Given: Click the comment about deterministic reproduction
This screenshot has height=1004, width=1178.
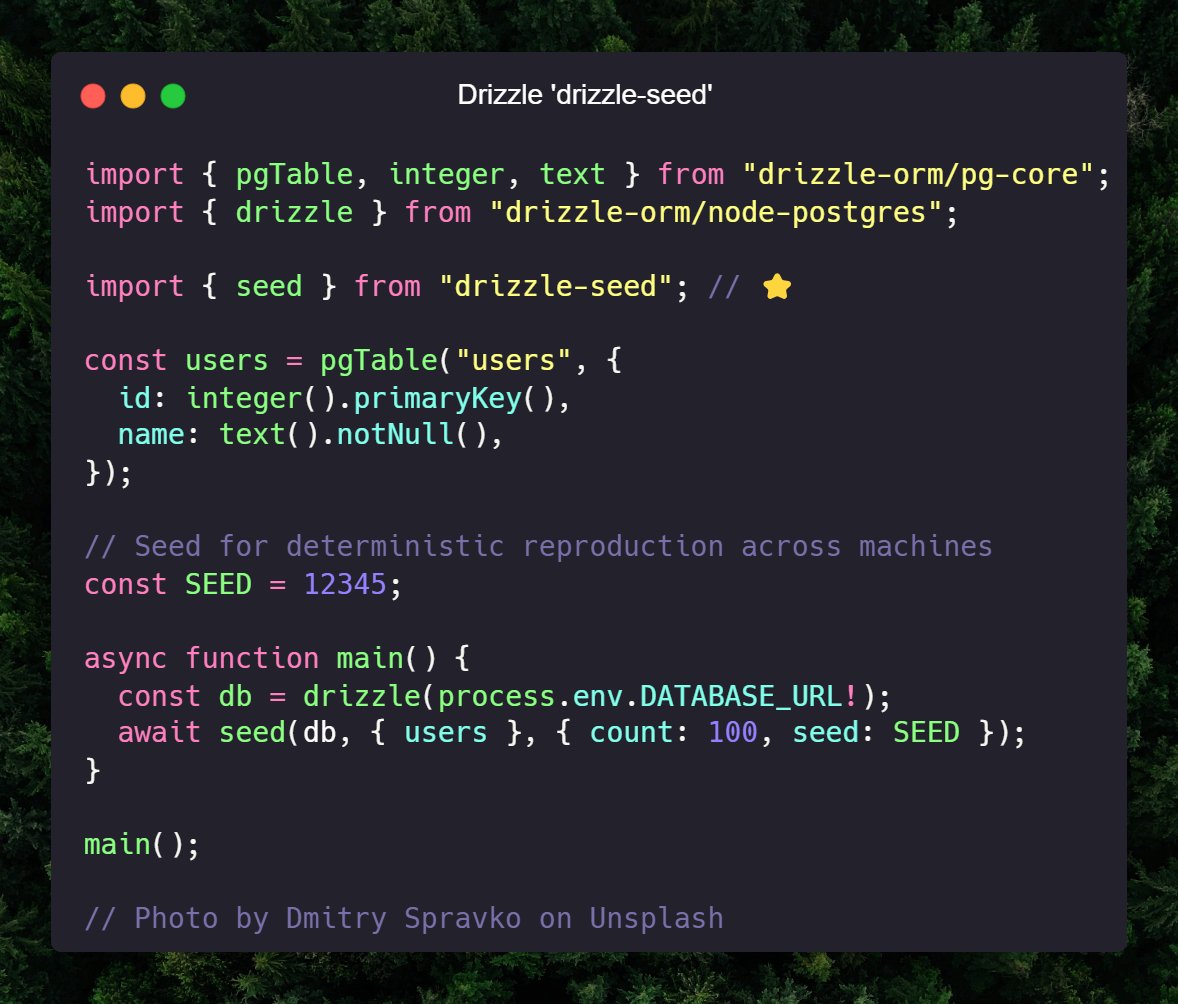Looking at the screenshot, I should click(x=538, y=546).
